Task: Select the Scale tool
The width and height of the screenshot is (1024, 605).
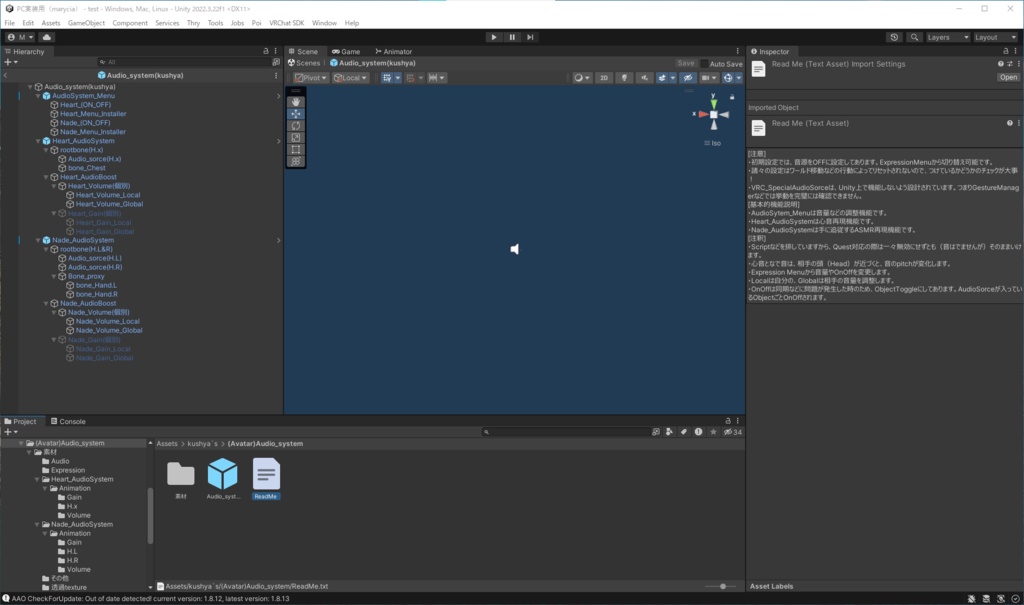Action: pos(296,138)
